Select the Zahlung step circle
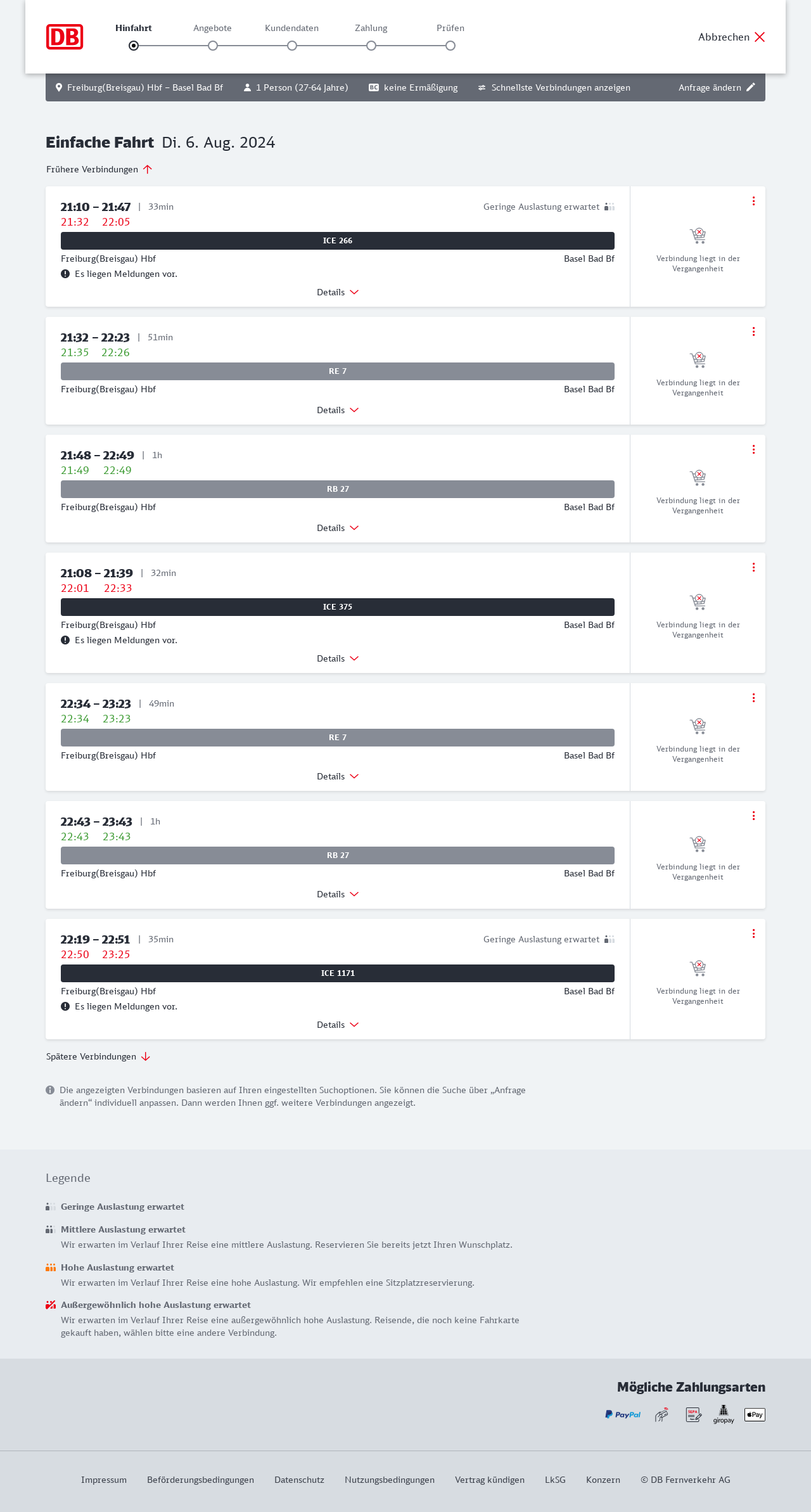 [371, 46]
